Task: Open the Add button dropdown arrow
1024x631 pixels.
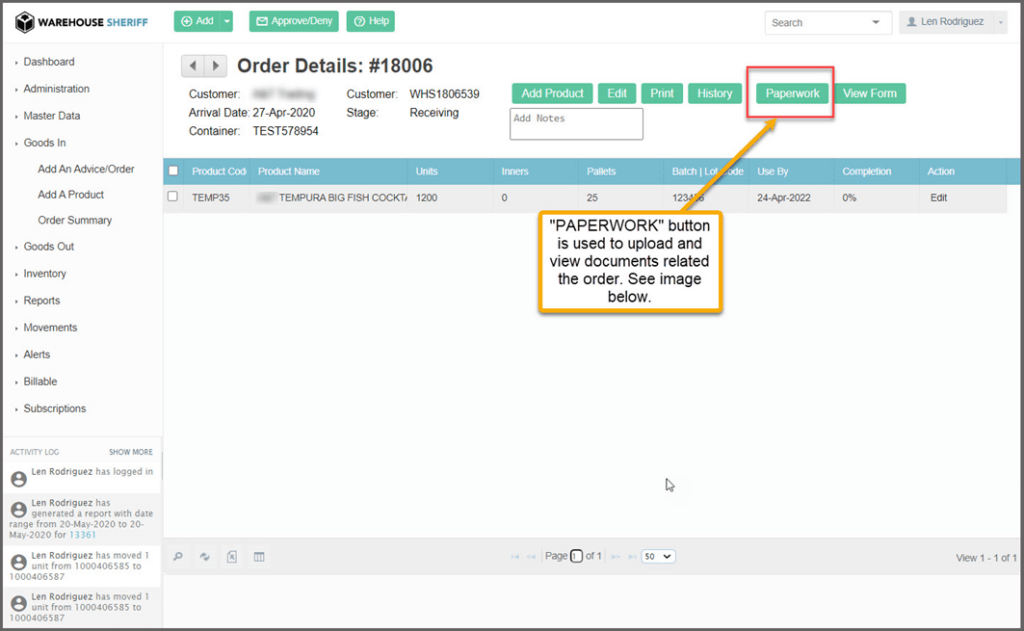Action: (227, 21)
